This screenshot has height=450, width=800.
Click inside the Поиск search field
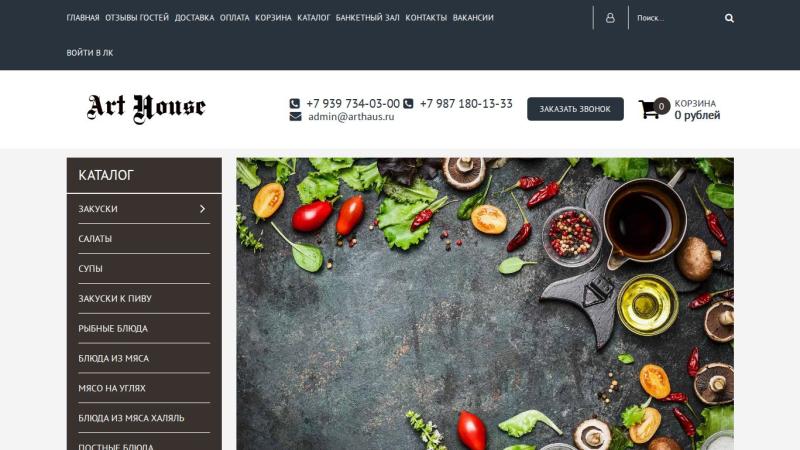click(x=676, y=18)
